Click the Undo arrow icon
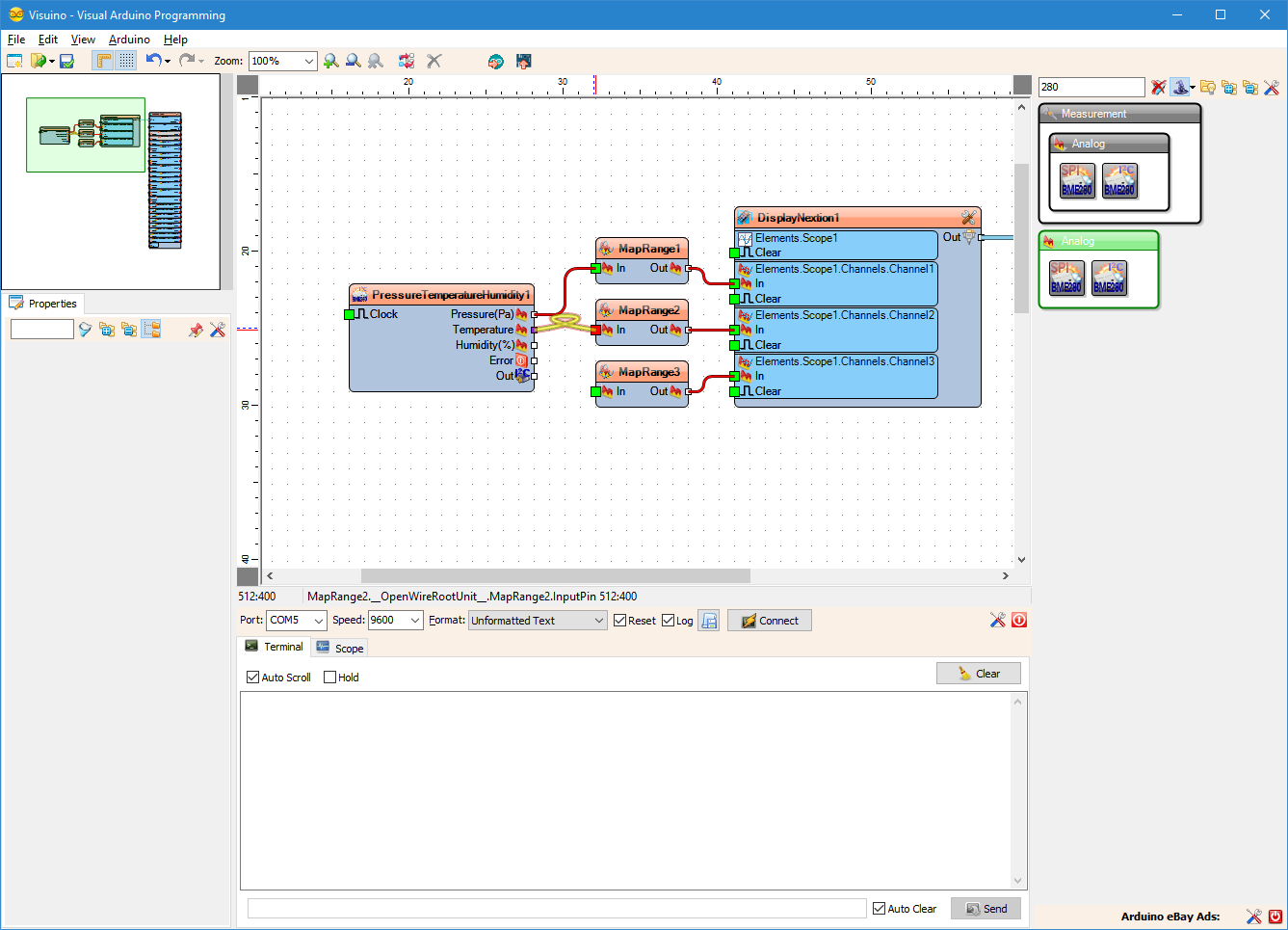 click(153, 60)
